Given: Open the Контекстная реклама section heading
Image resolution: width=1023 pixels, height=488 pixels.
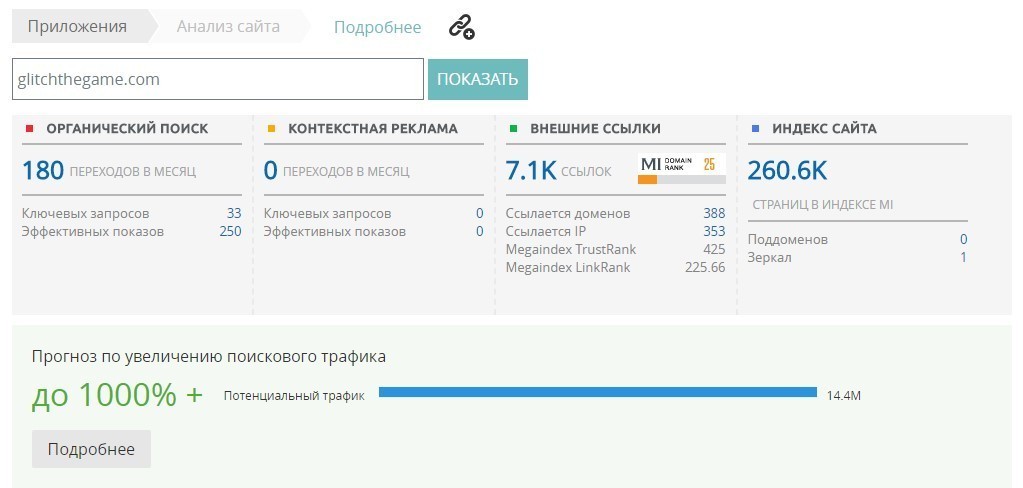Looking at the screenshot, I should point(373,129).
